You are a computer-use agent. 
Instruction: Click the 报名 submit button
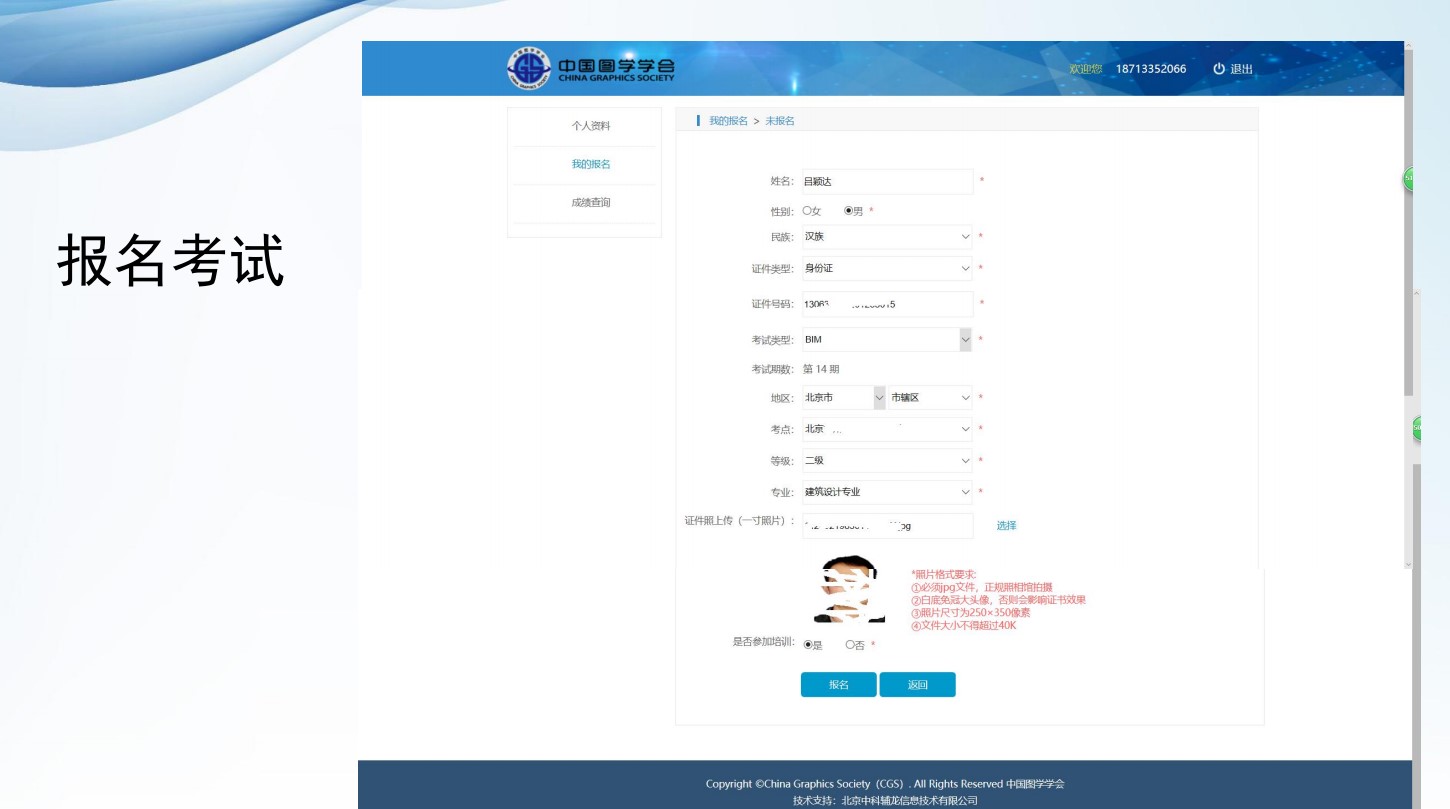[x=838, y=685]
